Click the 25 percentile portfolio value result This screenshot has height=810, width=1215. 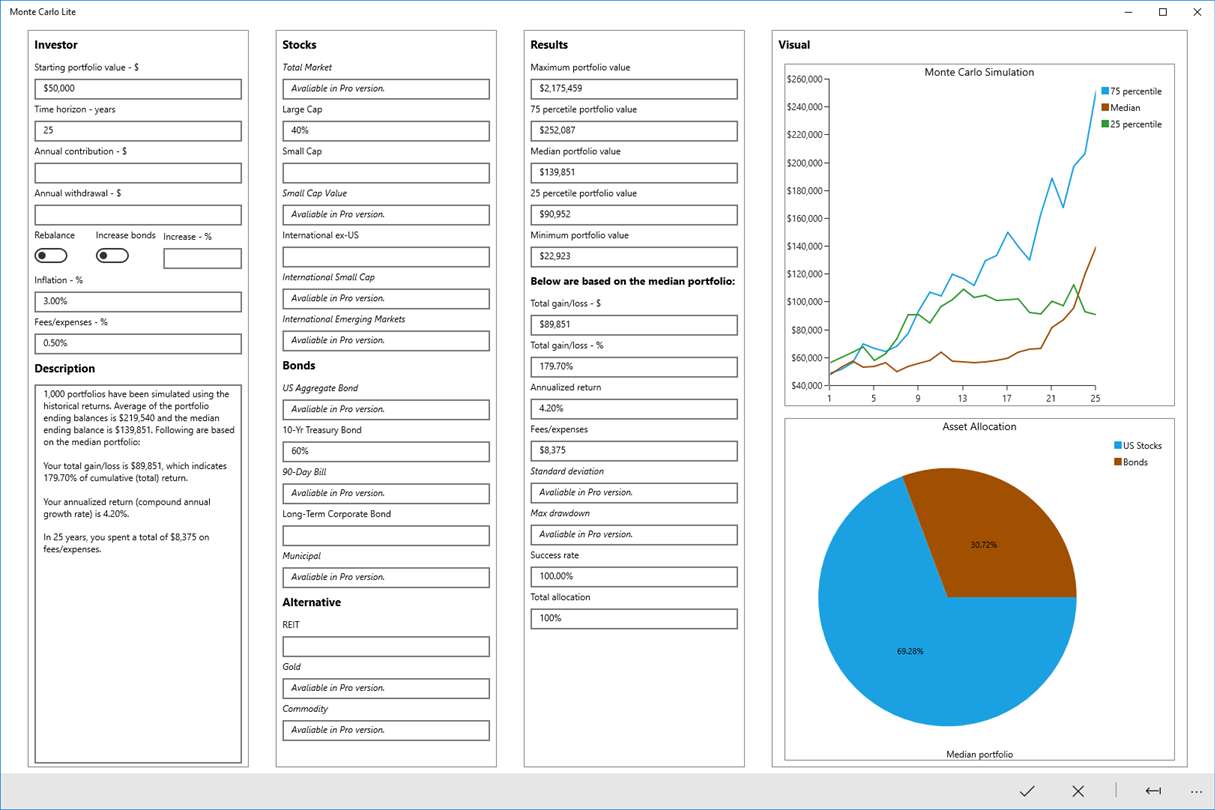tap(634, 215)
